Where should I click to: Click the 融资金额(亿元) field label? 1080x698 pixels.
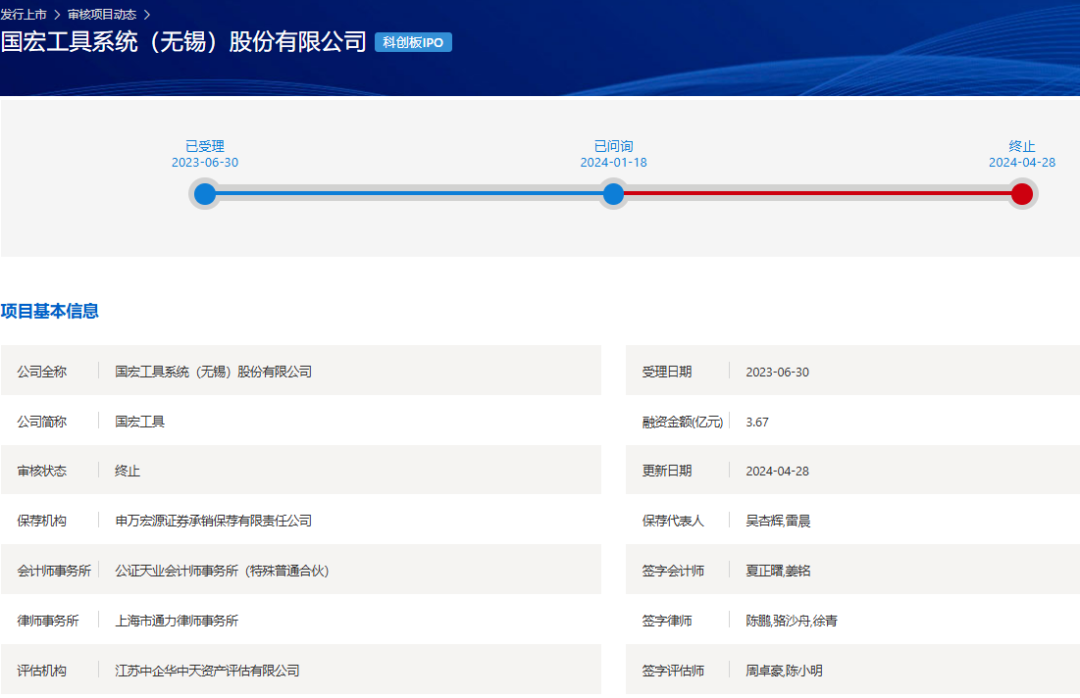tap(683, 422)
